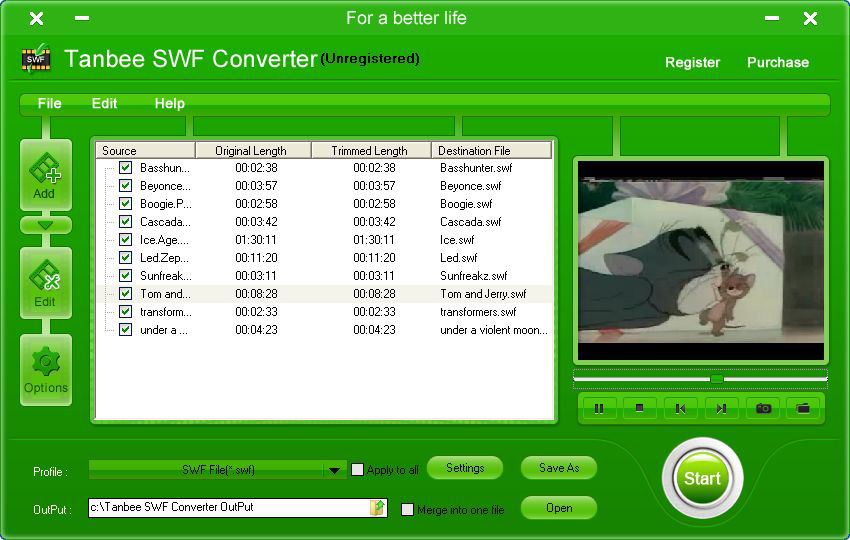Open the Edit video tool in sidebar
The height and width of the screenshot is (540, 850).
[46, 283]
